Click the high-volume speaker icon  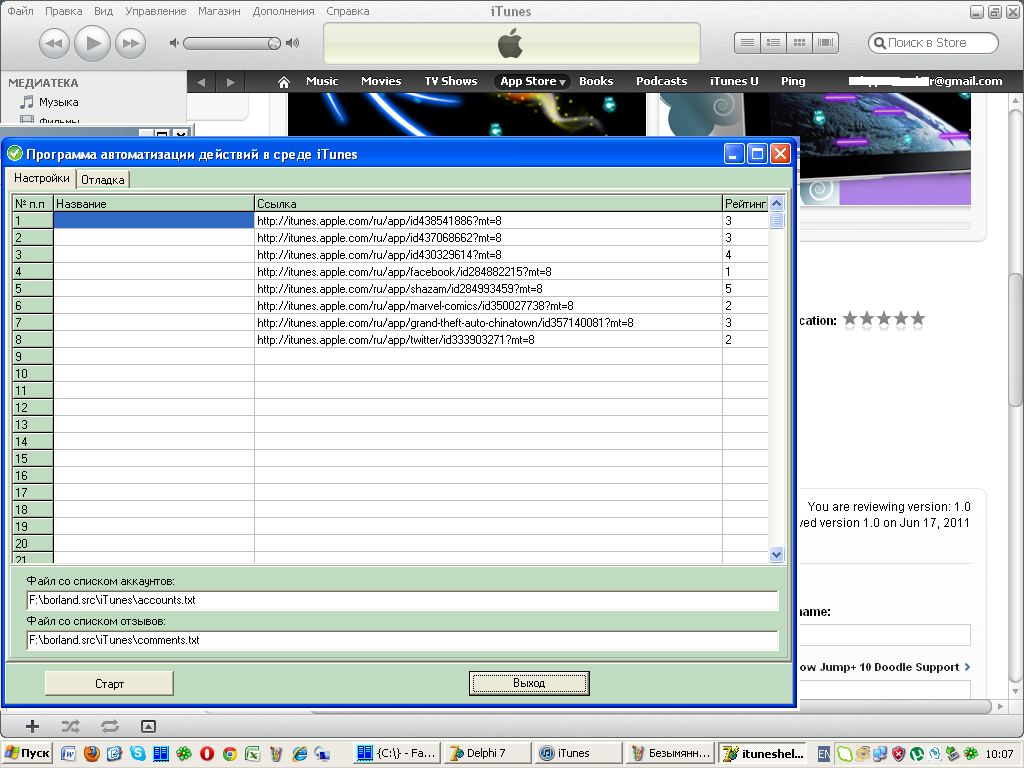click(x=293, y=43)
